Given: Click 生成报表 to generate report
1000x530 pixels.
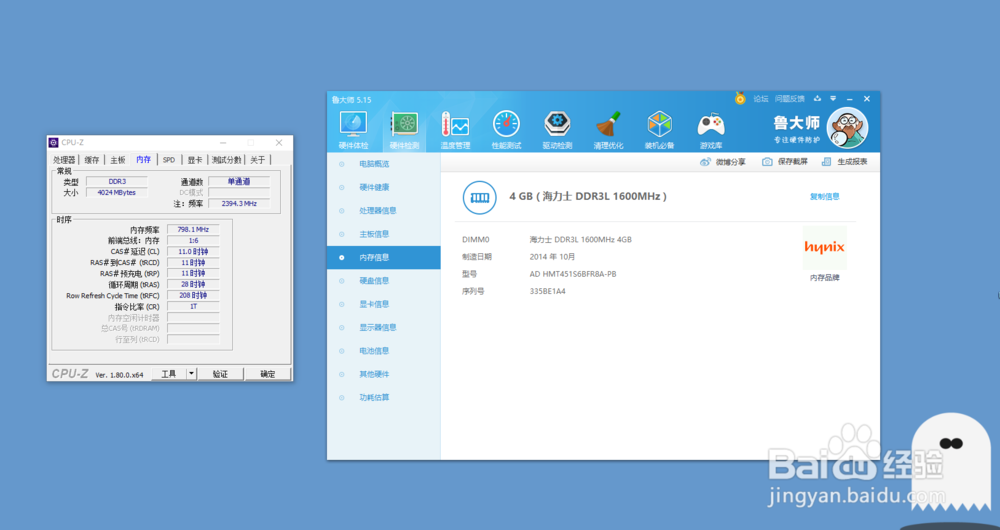Looking at the screenshot, I should [844, 162].
